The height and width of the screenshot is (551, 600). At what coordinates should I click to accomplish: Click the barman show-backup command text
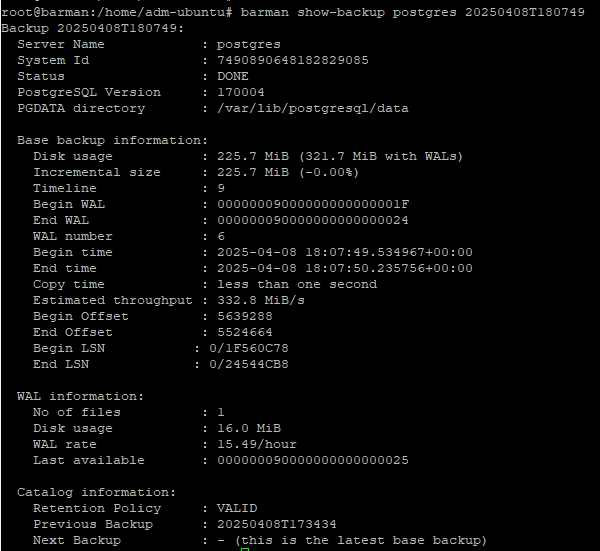412,12
